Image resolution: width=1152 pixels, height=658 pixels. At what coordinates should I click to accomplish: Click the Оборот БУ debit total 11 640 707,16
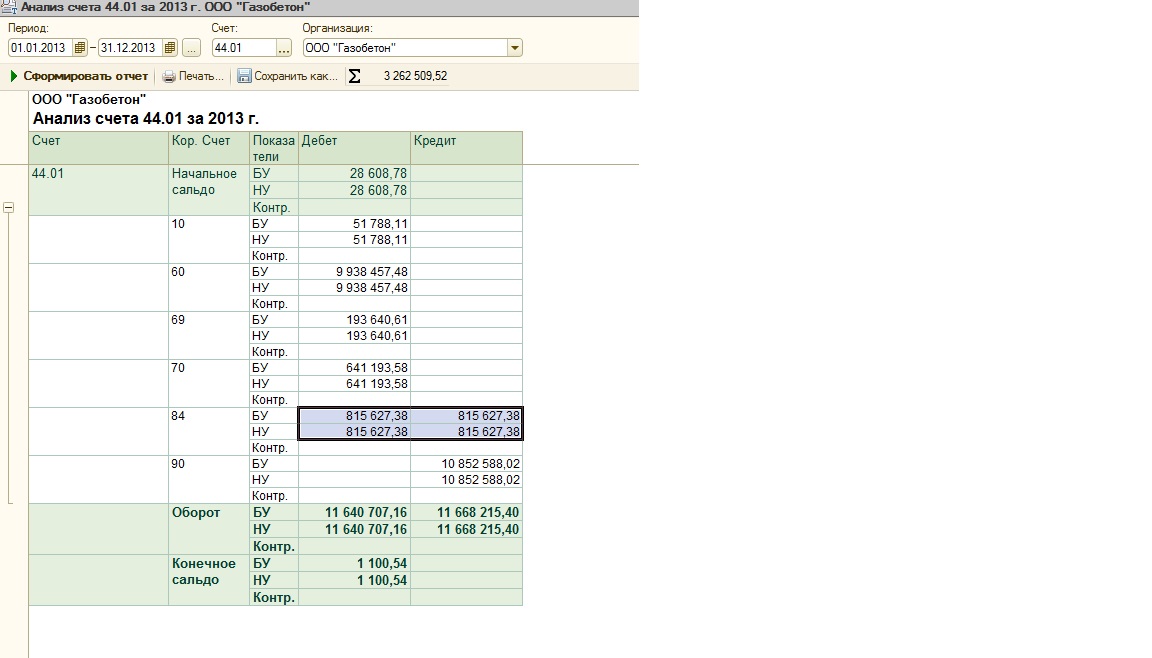[x=355, y=513]
